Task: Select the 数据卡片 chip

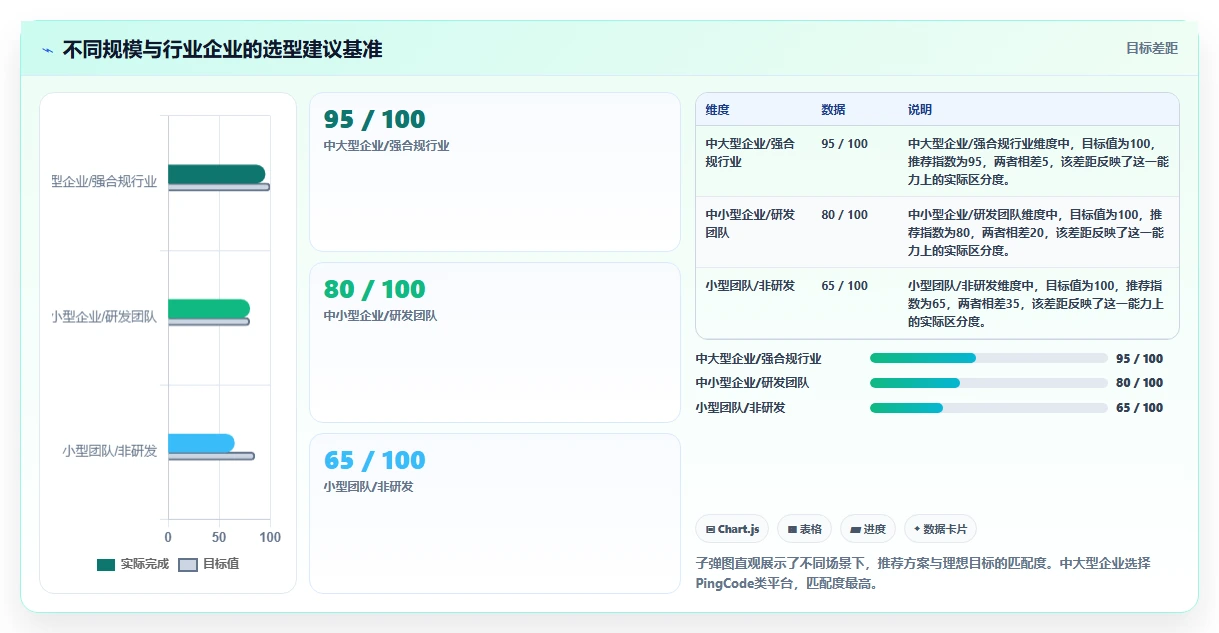Action: [x=941, y=529]
